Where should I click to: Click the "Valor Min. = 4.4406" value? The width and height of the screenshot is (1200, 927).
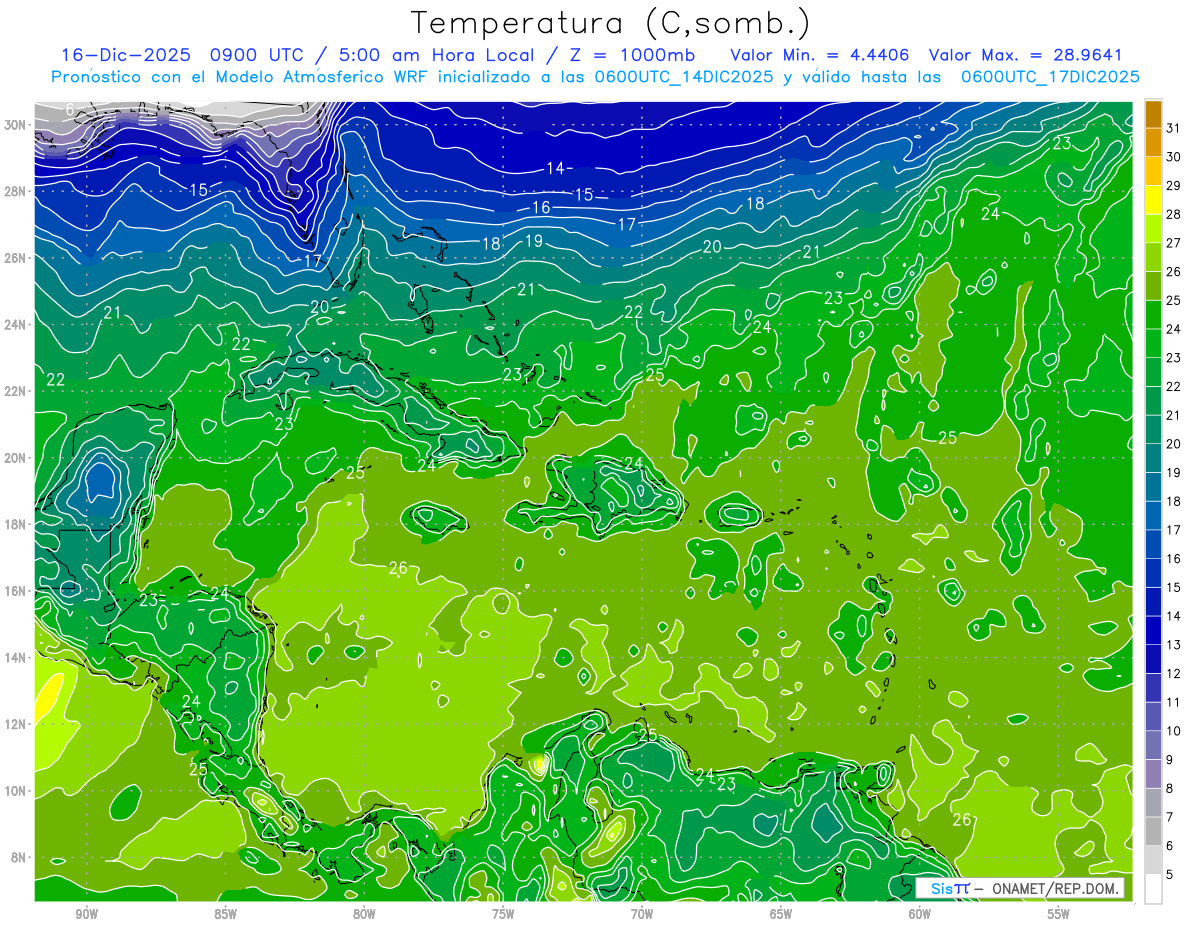coord(819,55)
